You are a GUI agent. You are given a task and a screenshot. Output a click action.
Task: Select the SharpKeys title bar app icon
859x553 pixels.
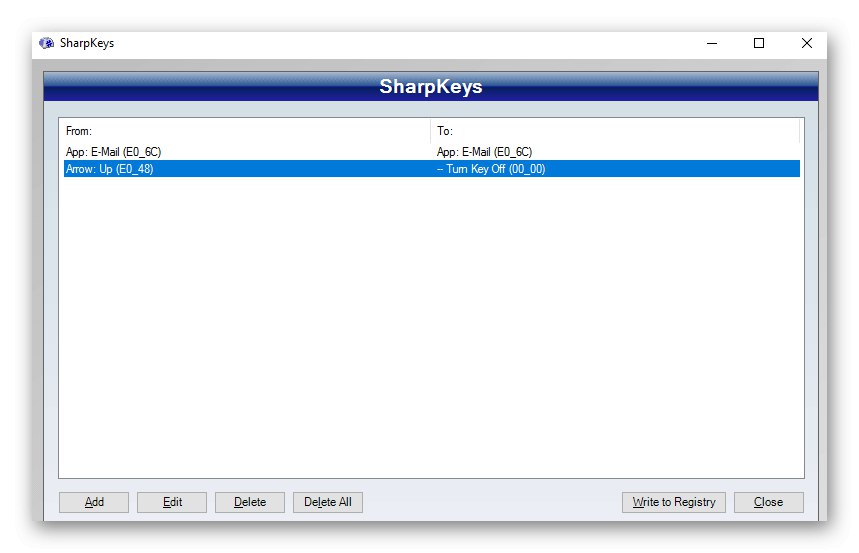[x=47, y=43]
